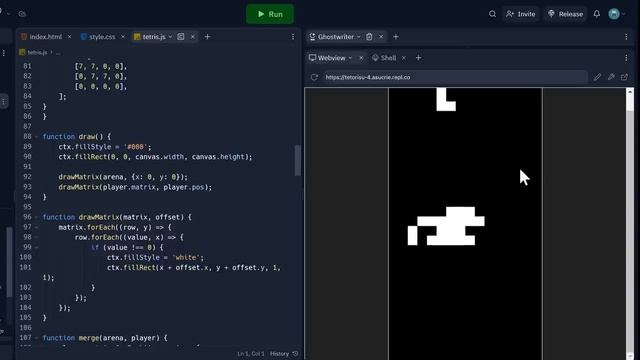This screenshot has height=360, width=640.
Task: Open devtools wrench icon in webview bar
Action: (611, 77)
